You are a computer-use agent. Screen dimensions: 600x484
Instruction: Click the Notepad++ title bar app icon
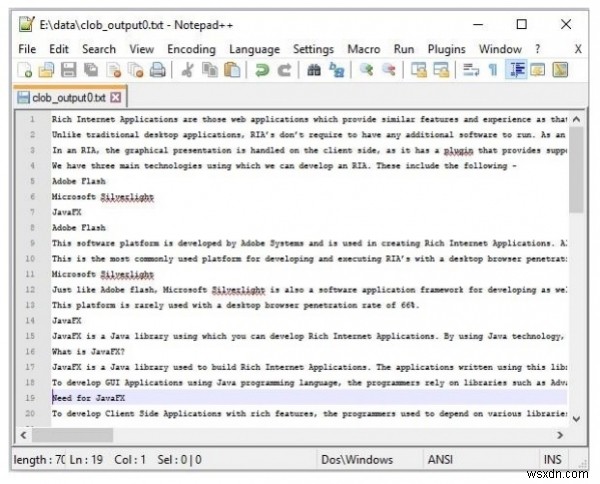coord(27,24)
